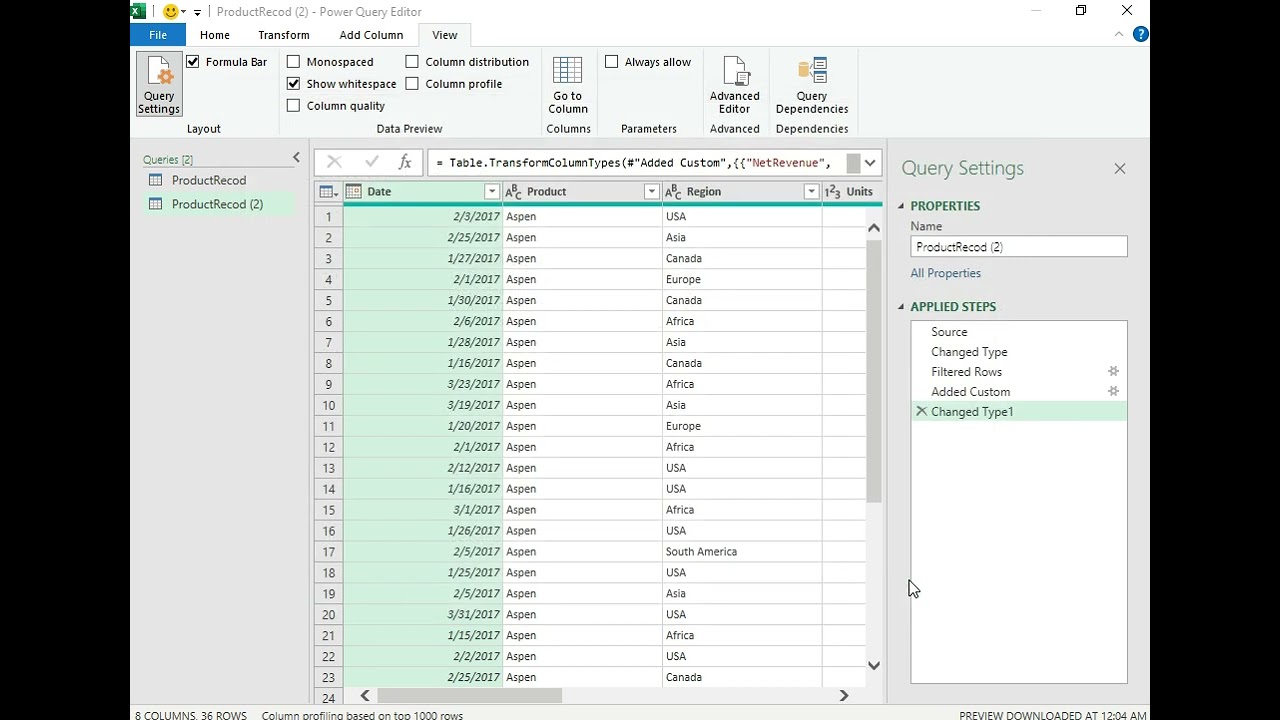Viewport: 1280px width, 720px height.
Task: Close the Query Settings pane
Action: click(1120, 169)
